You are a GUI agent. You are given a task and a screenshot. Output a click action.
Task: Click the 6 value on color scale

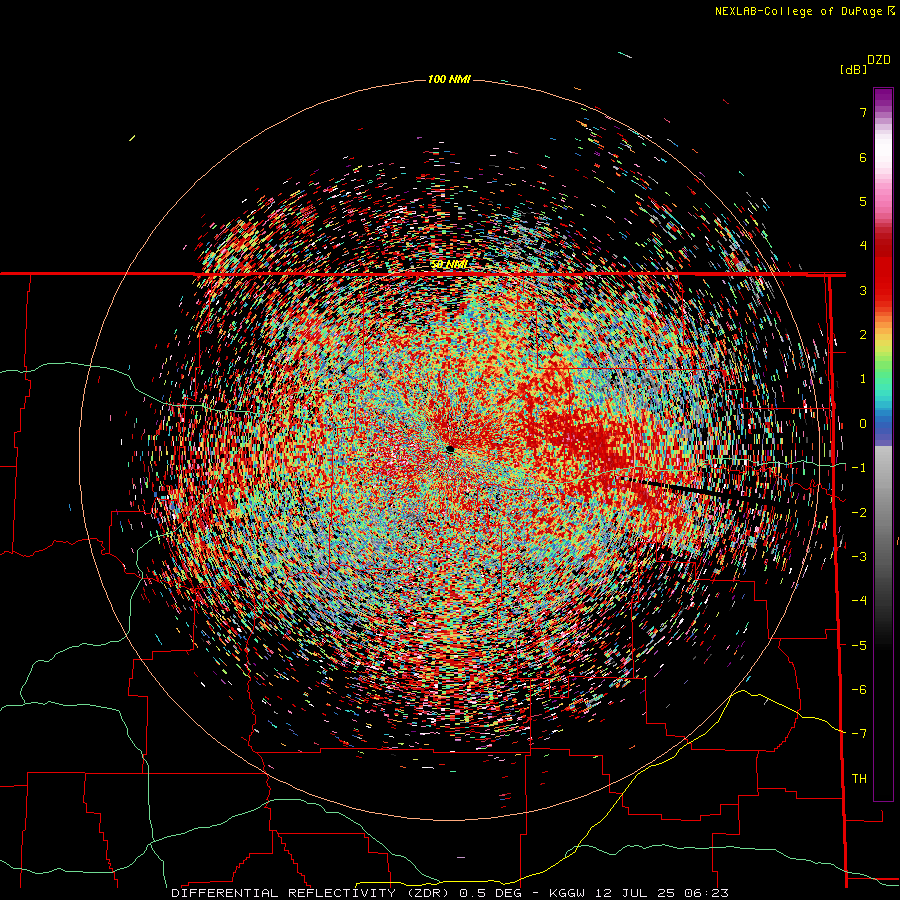pos(863,157)
